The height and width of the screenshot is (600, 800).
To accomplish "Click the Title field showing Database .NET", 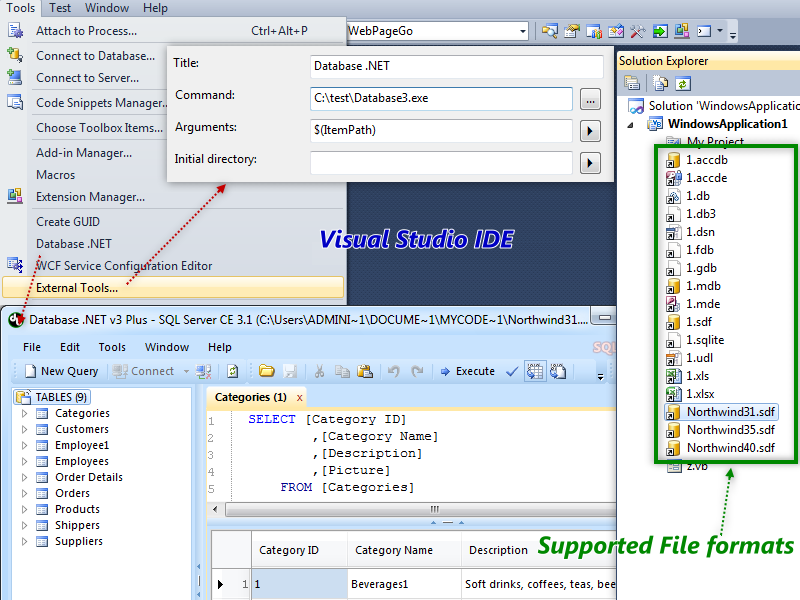I will coord(457,66).
